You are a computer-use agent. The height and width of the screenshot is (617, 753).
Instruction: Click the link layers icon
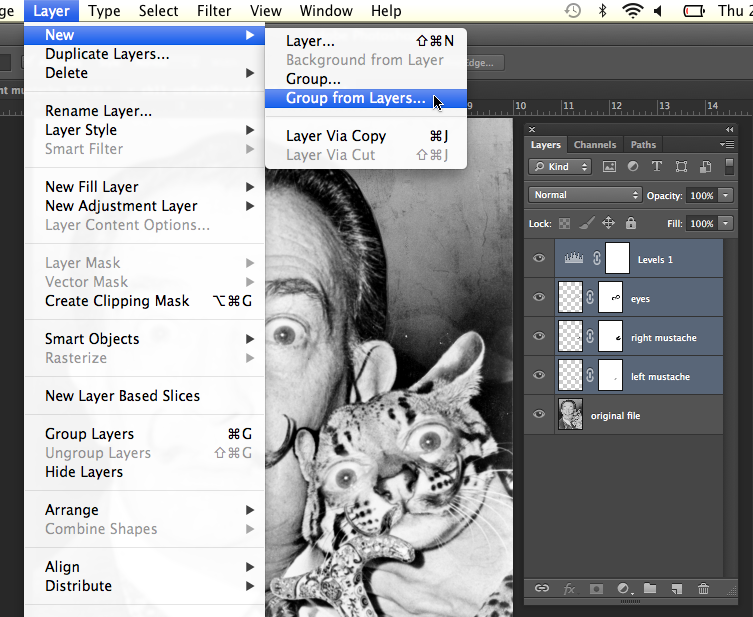542,589
